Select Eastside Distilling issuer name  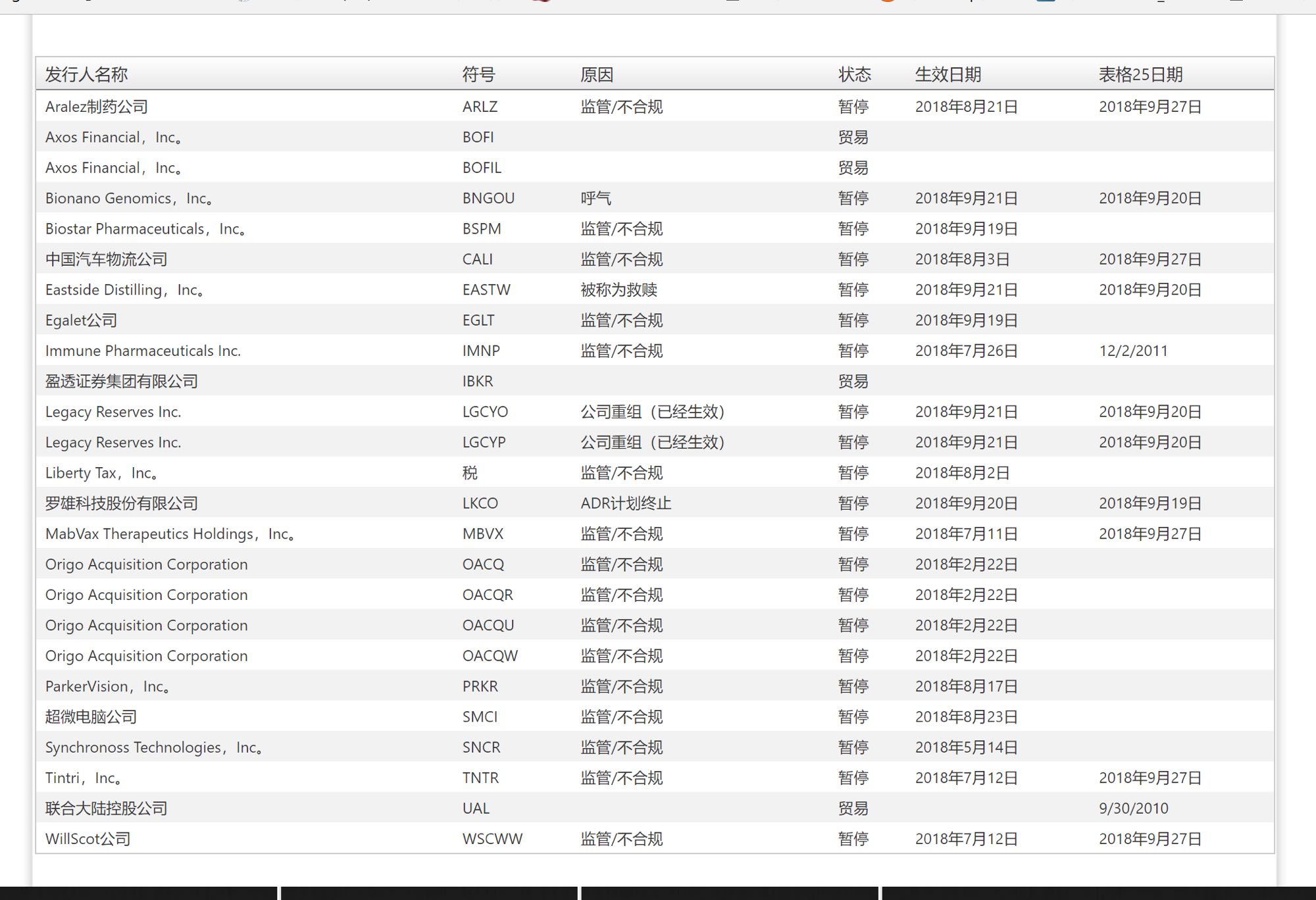click(124, 289)
